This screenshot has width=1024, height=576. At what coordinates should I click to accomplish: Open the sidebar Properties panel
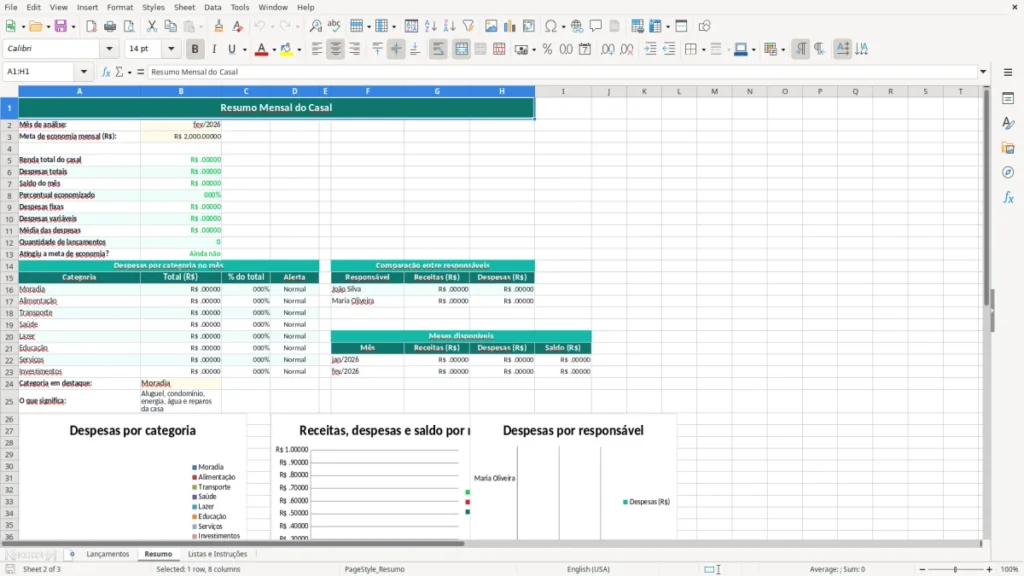1008,99
